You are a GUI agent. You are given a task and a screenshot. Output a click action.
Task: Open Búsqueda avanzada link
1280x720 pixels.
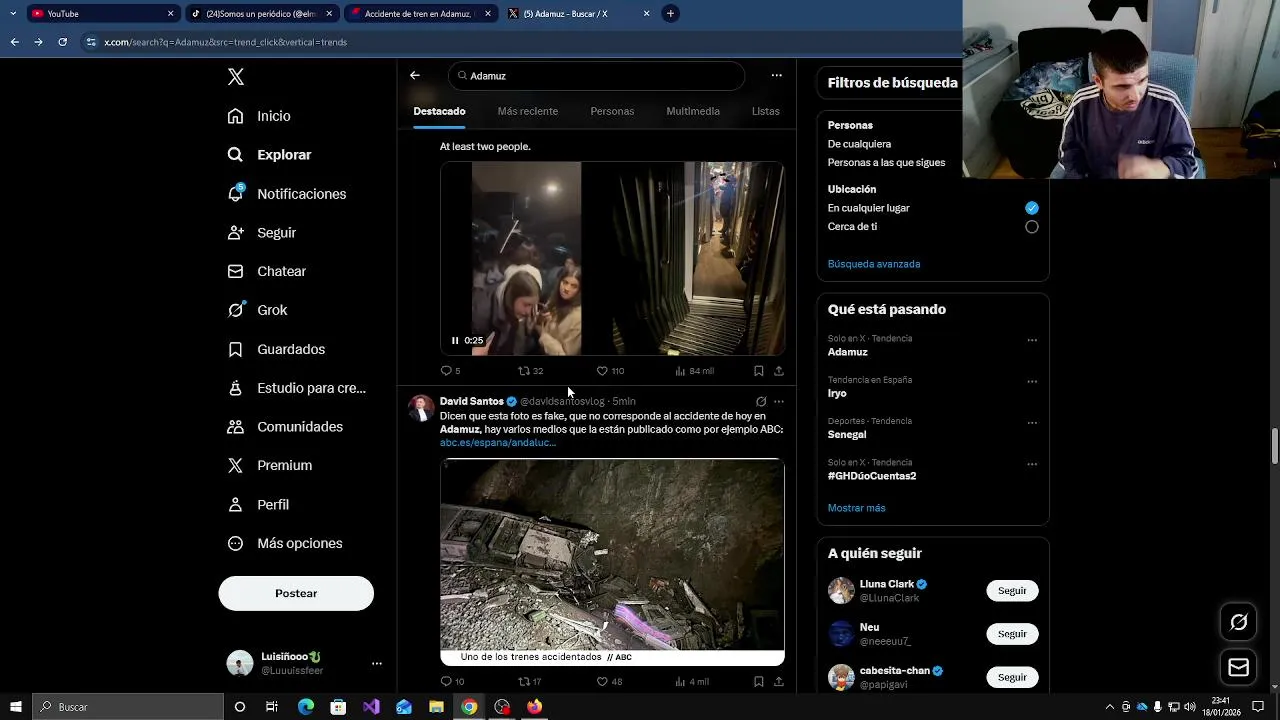(874, 264)
